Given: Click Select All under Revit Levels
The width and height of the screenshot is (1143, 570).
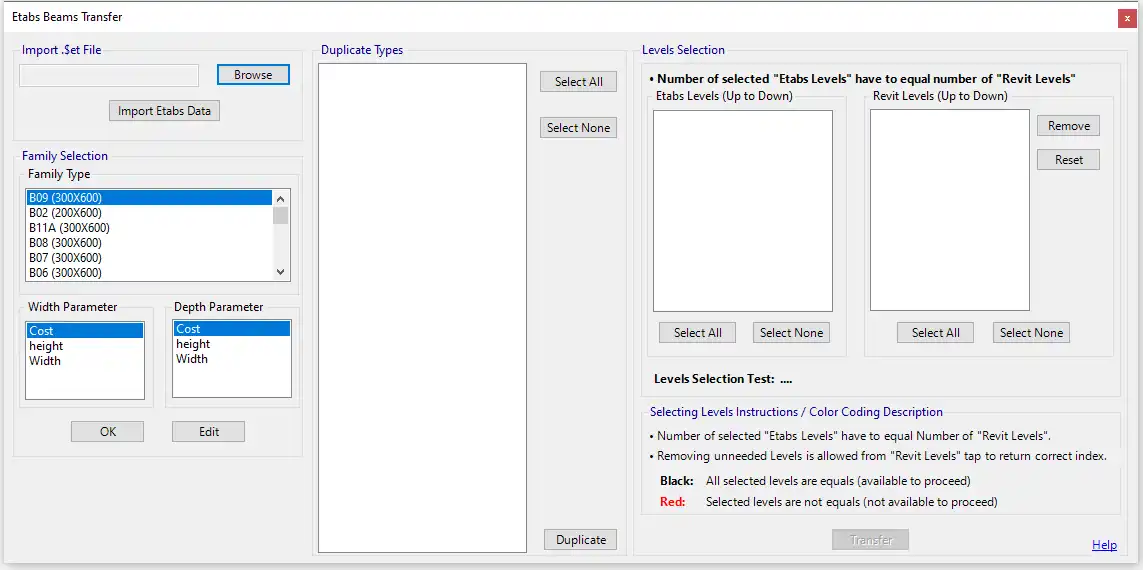Looking at the screenshot, I should [x=936, y=332].
